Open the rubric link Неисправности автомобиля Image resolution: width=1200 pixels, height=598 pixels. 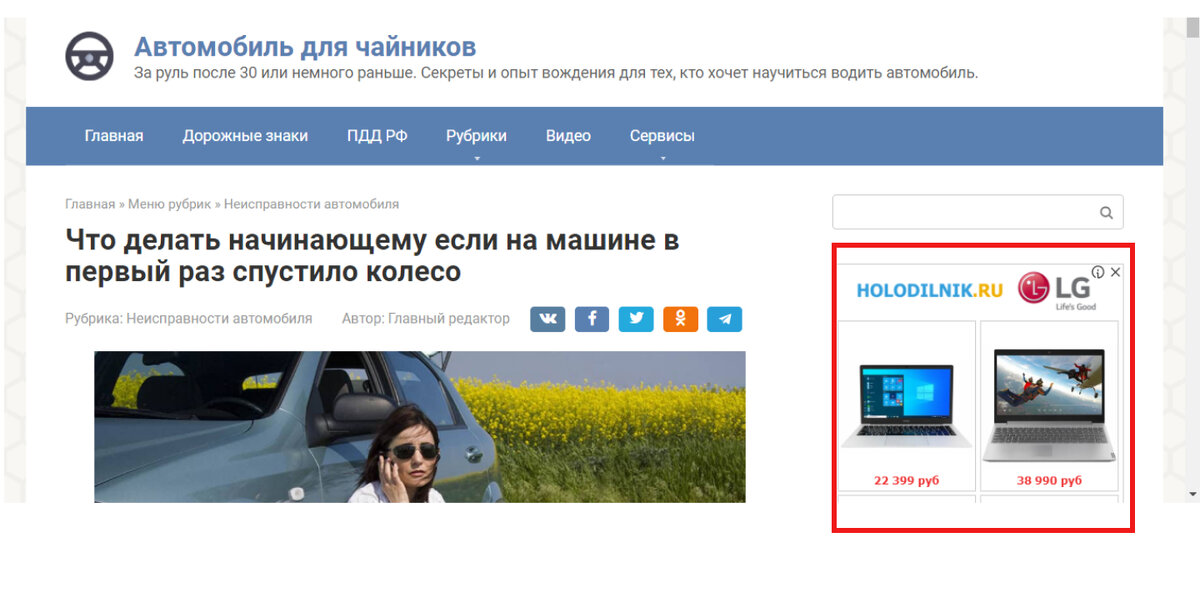click(x=219, y=319)
